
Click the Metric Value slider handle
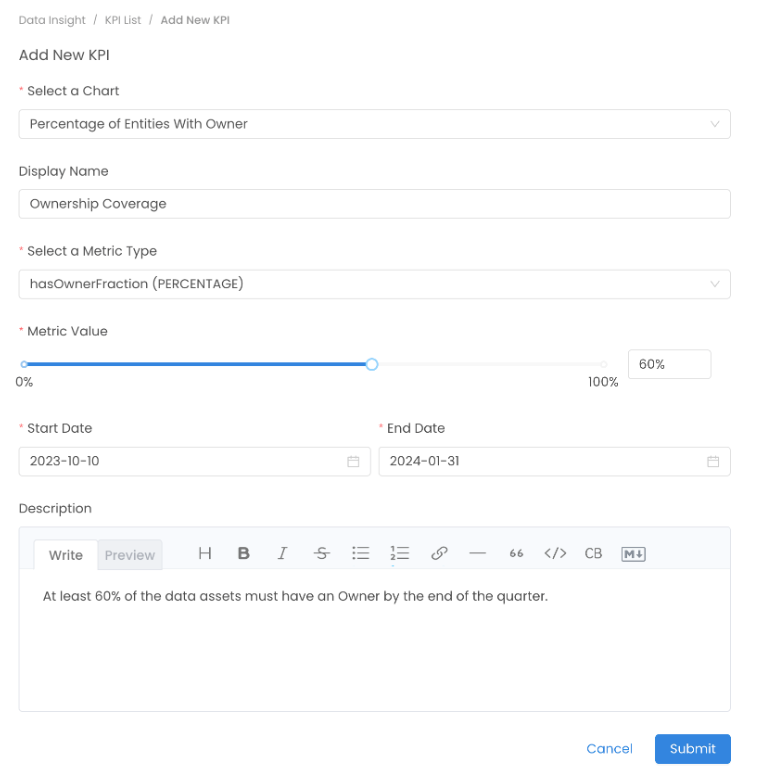click(x=372, y=365)
